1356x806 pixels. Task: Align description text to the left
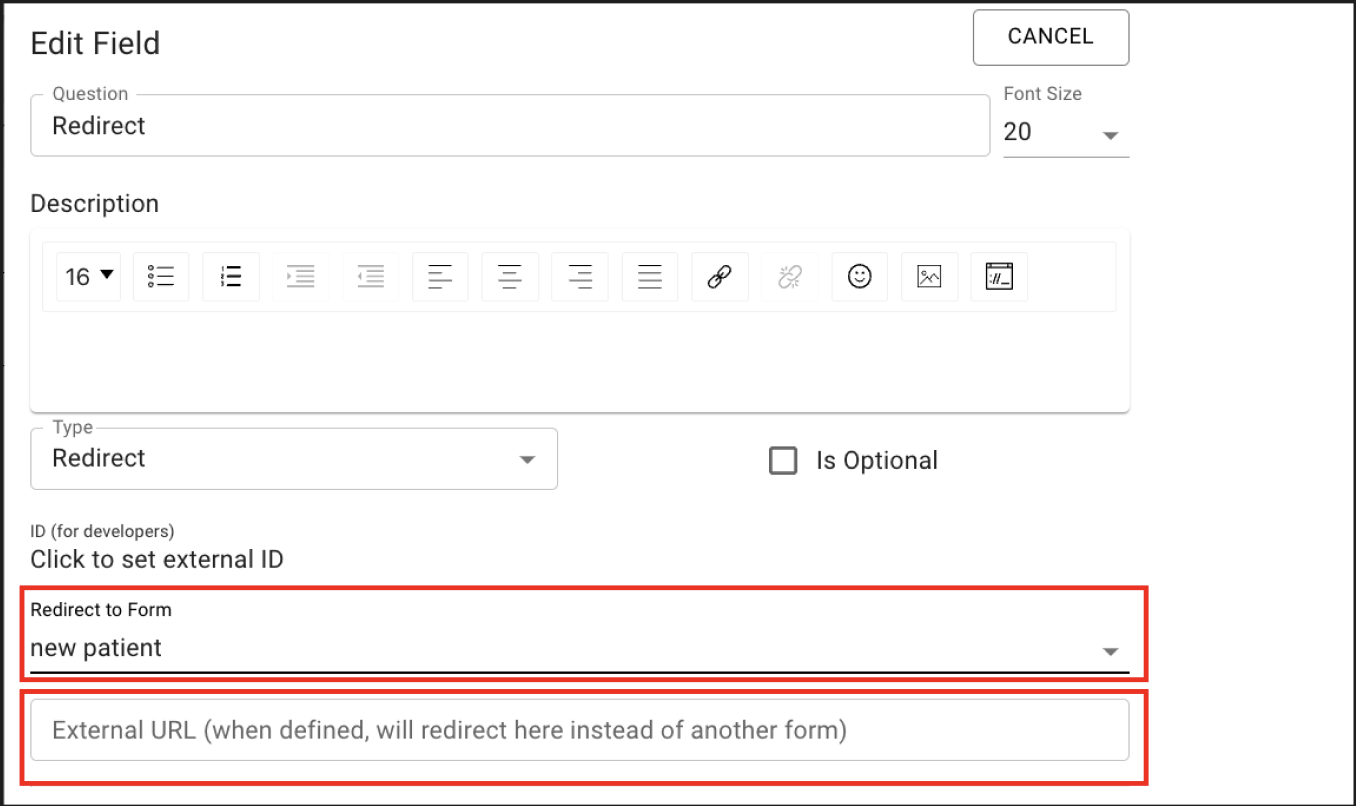(x=440, y=277)
